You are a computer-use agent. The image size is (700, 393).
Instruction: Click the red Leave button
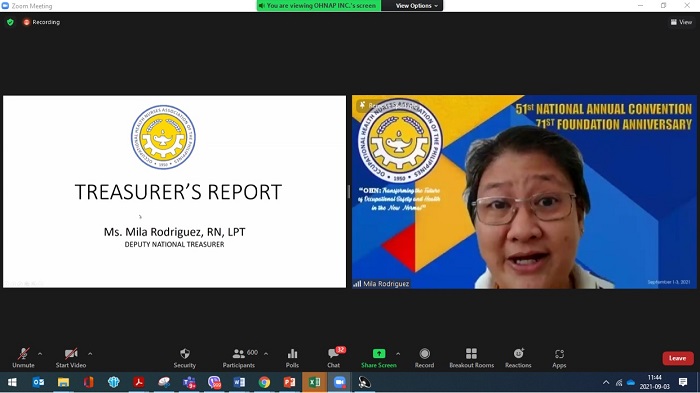click(x=678, y=358)
